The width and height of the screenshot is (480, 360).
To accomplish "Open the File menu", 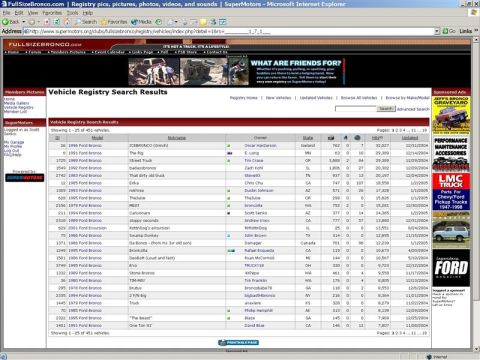I will (6, 13).
